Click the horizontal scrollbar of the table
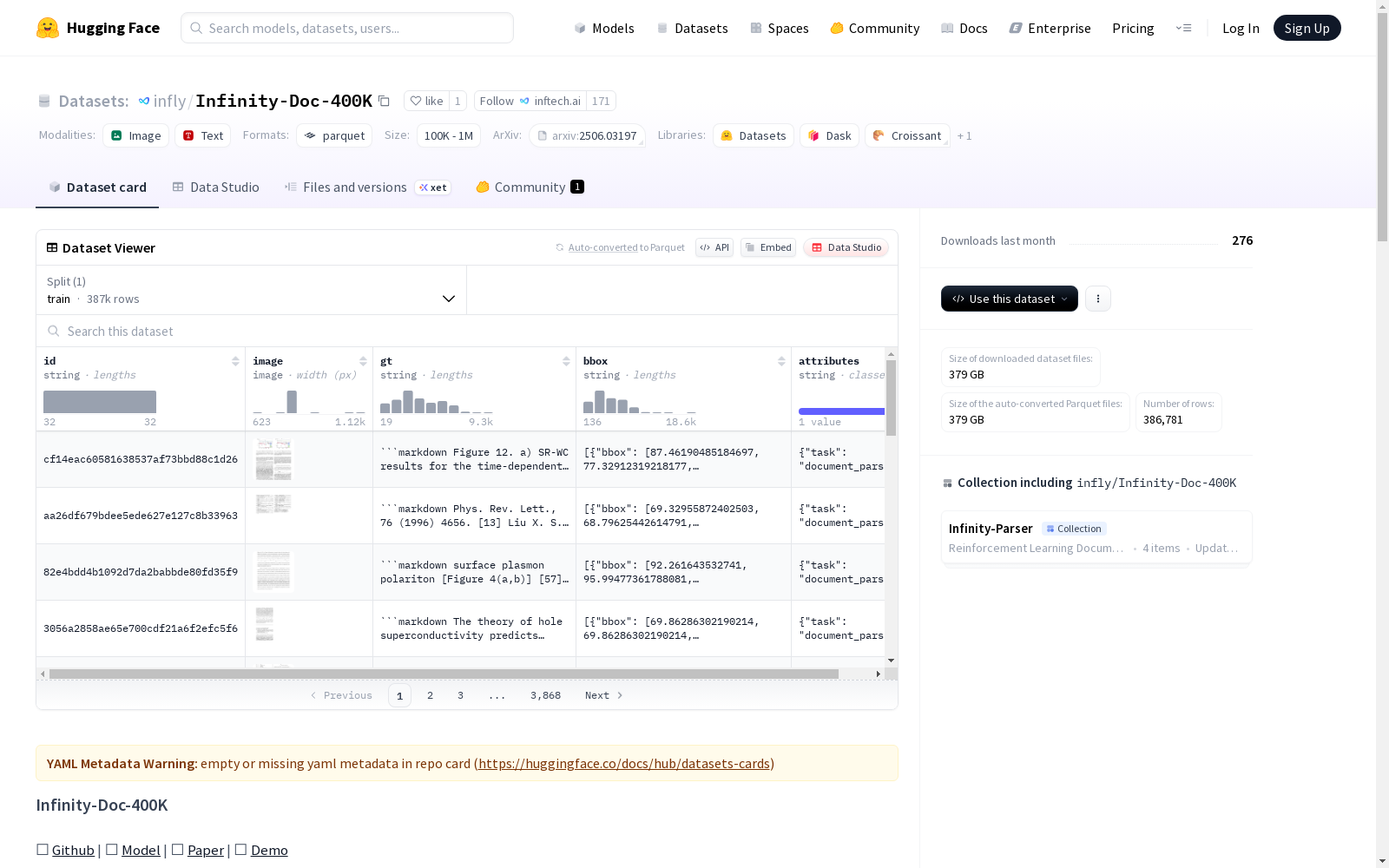The image size is (1389, 868). pos(444,674)
